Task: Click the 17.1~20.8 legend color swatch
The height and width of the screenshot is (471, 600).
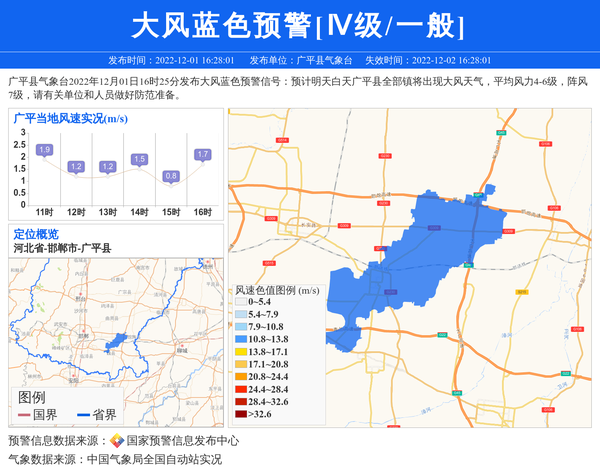Action: click(x=241, y=364)
